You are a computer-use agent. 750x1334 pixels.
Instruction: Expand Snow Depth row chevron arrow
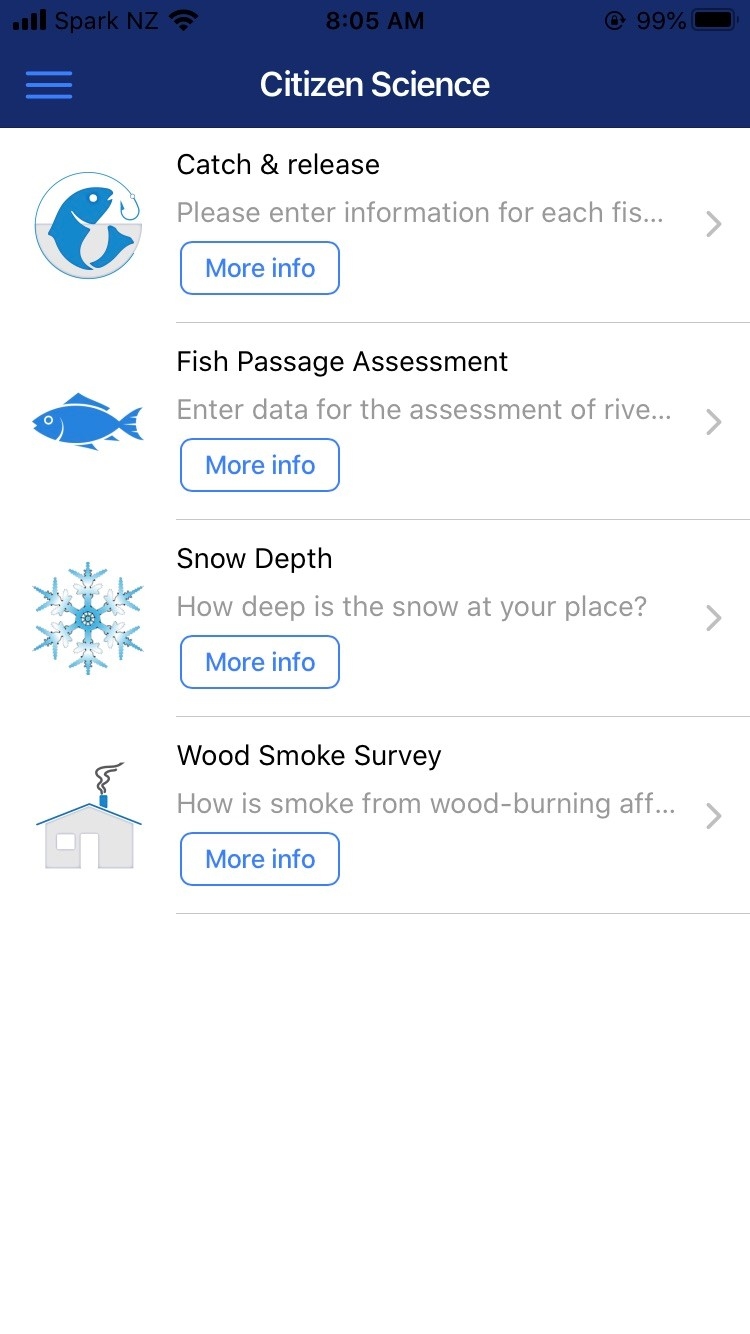[x=713, y=618]
